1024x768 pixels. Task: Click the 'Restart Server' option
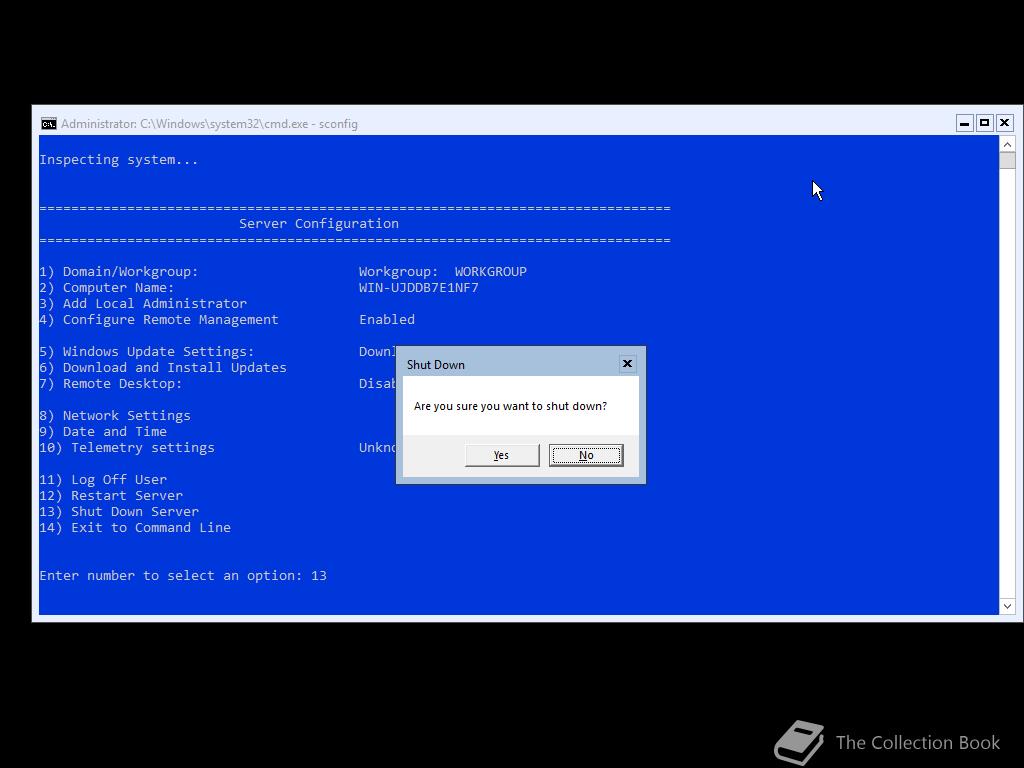pos(111,496)
